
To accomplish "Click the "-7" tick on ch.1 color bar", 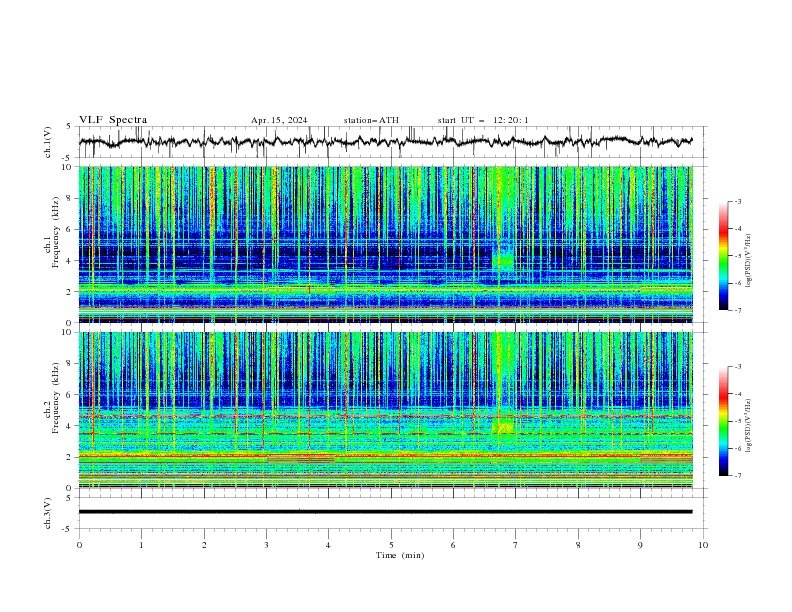I will point(737,310).
